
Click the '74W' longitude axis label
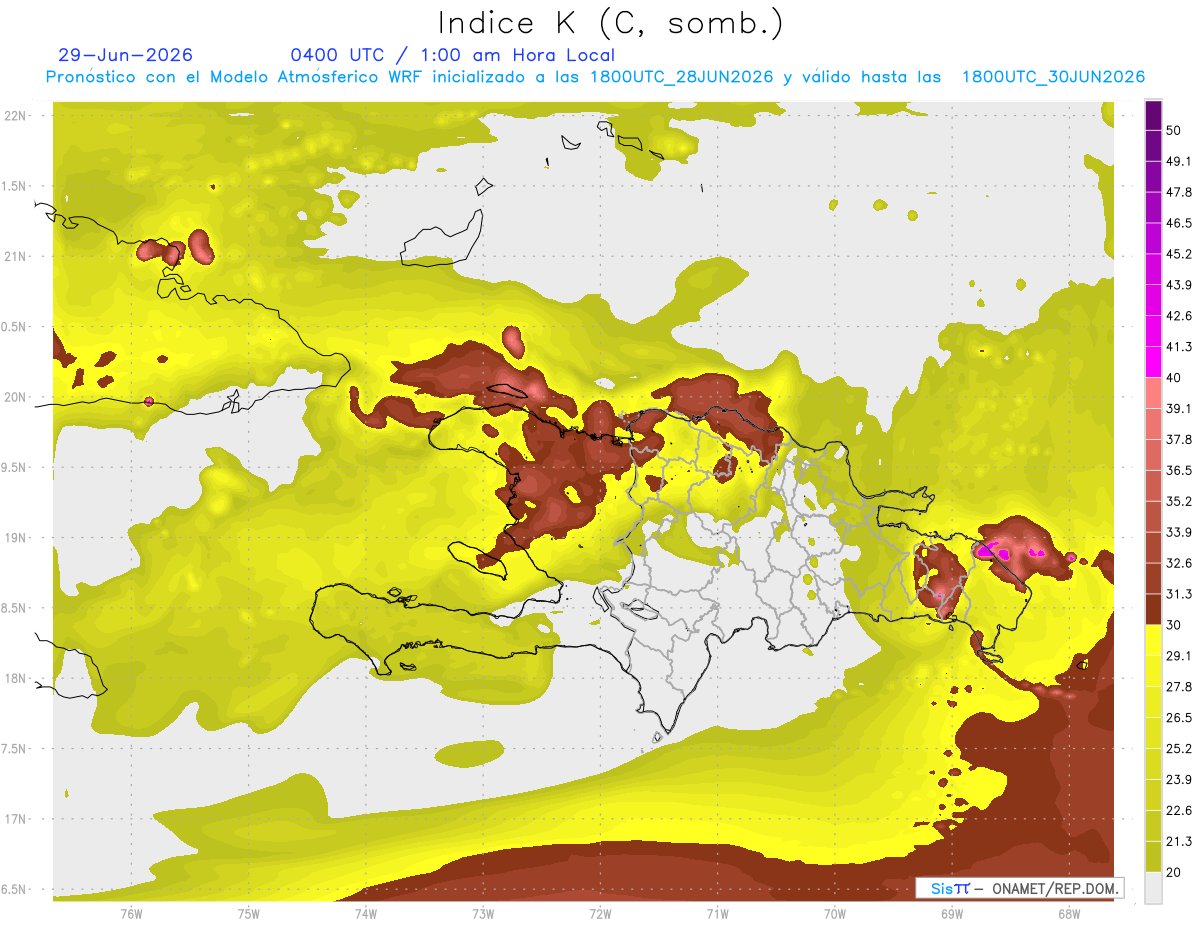tap(365, 913)
